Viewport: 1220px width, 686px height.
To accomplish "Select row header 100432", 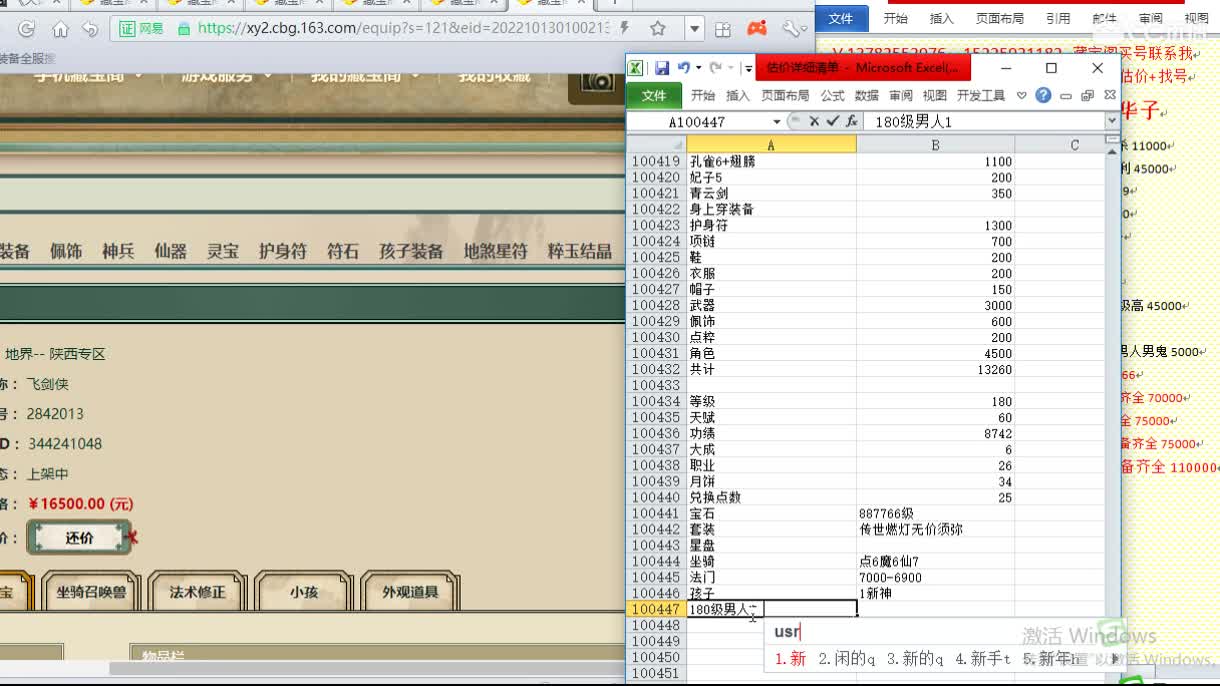I will (x=656, y=369).
